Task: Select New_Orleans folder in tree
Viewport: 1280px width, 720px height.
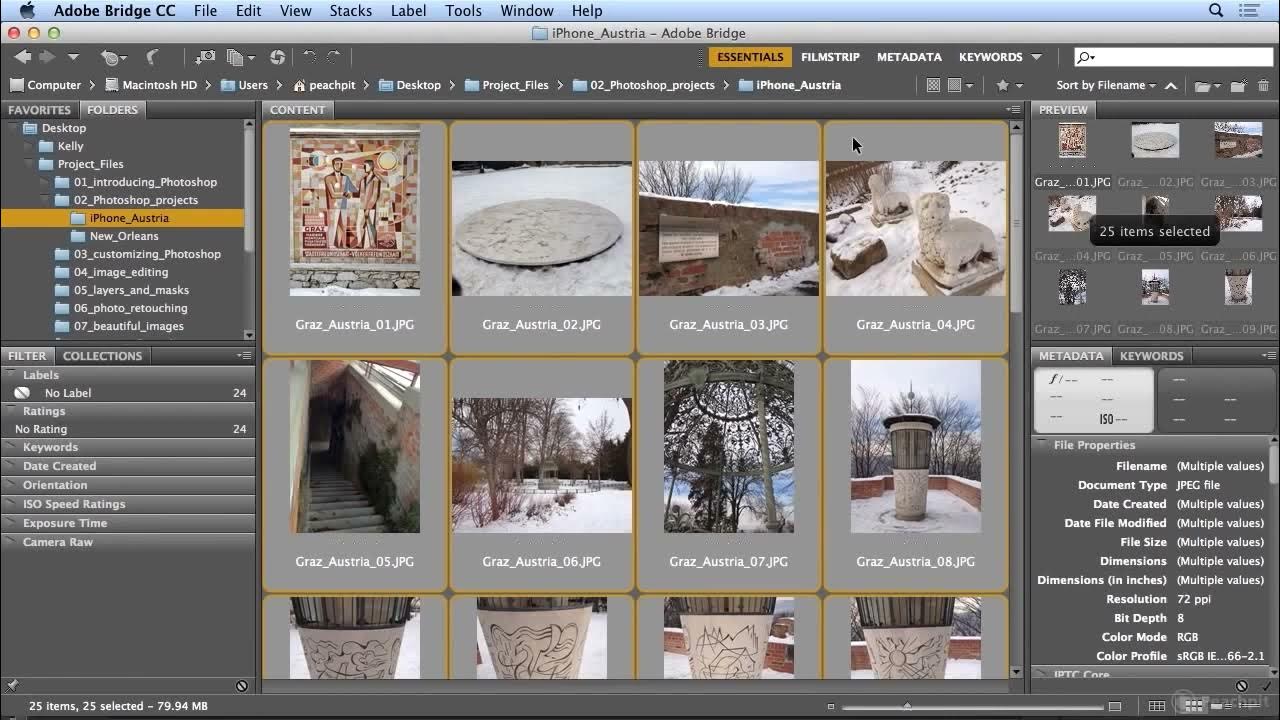Action: pos(124,236)
